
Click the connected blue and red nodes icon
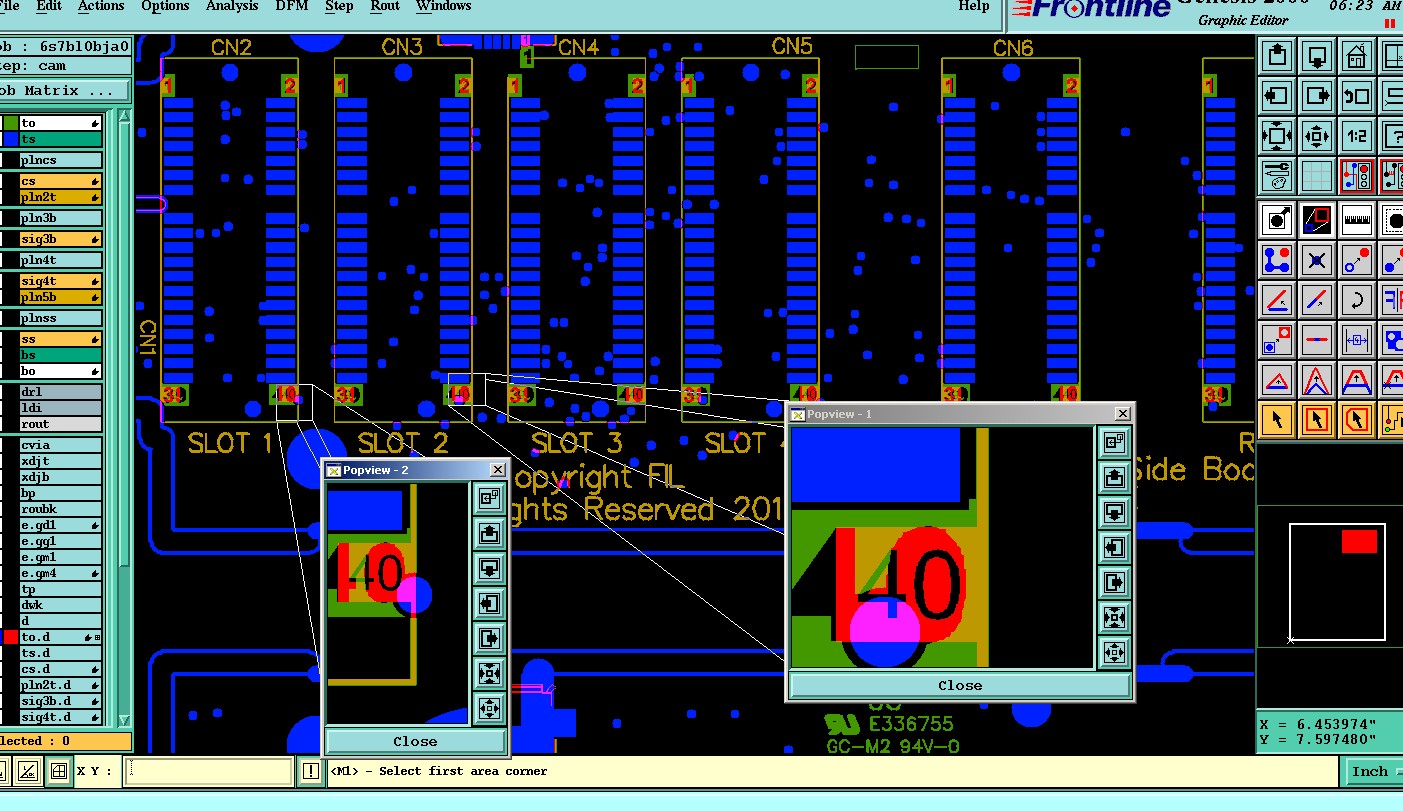click(1277, 260)
